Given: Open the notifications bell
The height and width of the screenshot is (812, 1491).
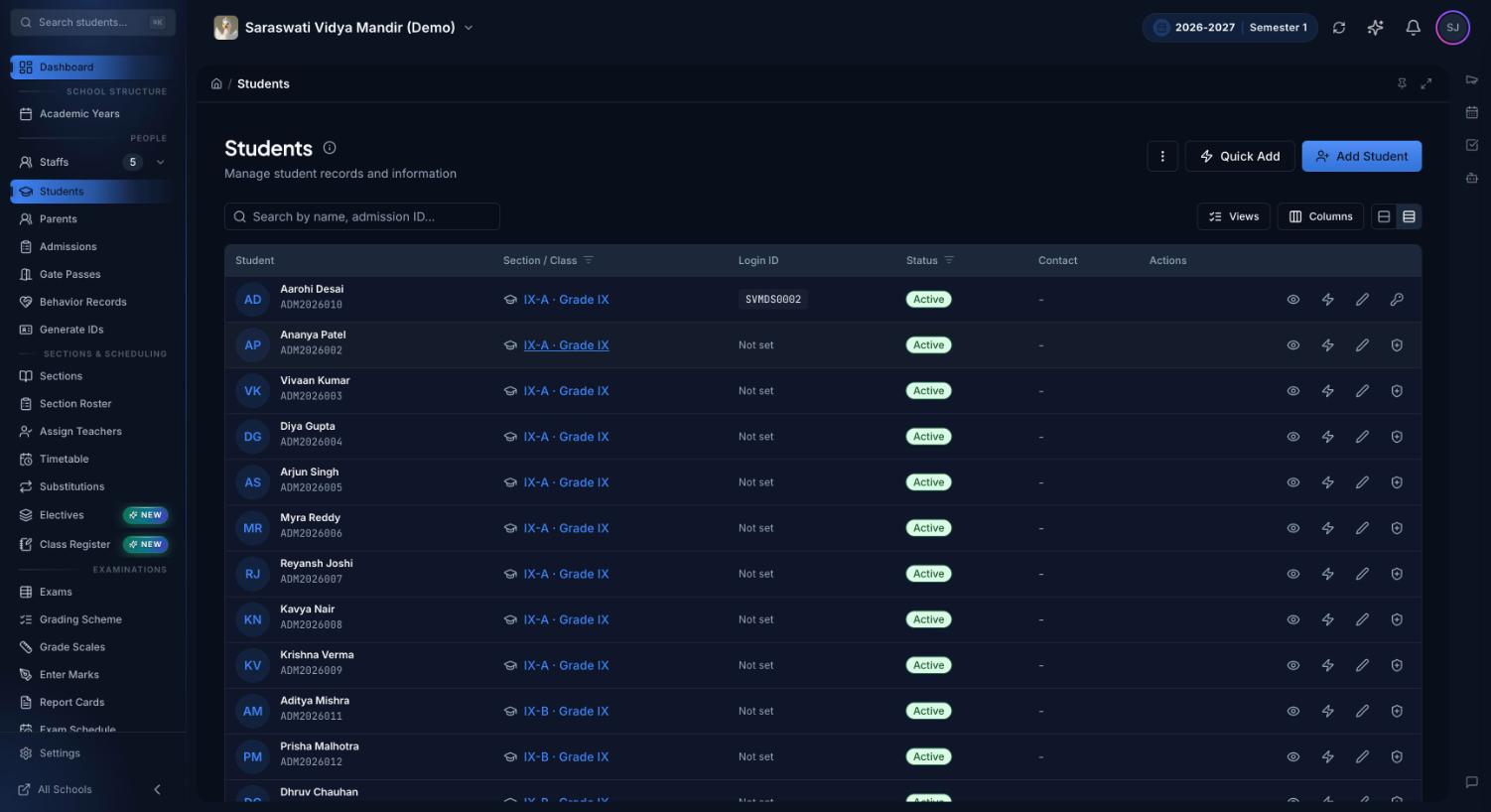Looking at the screenshot, I should pos(1413,28).
